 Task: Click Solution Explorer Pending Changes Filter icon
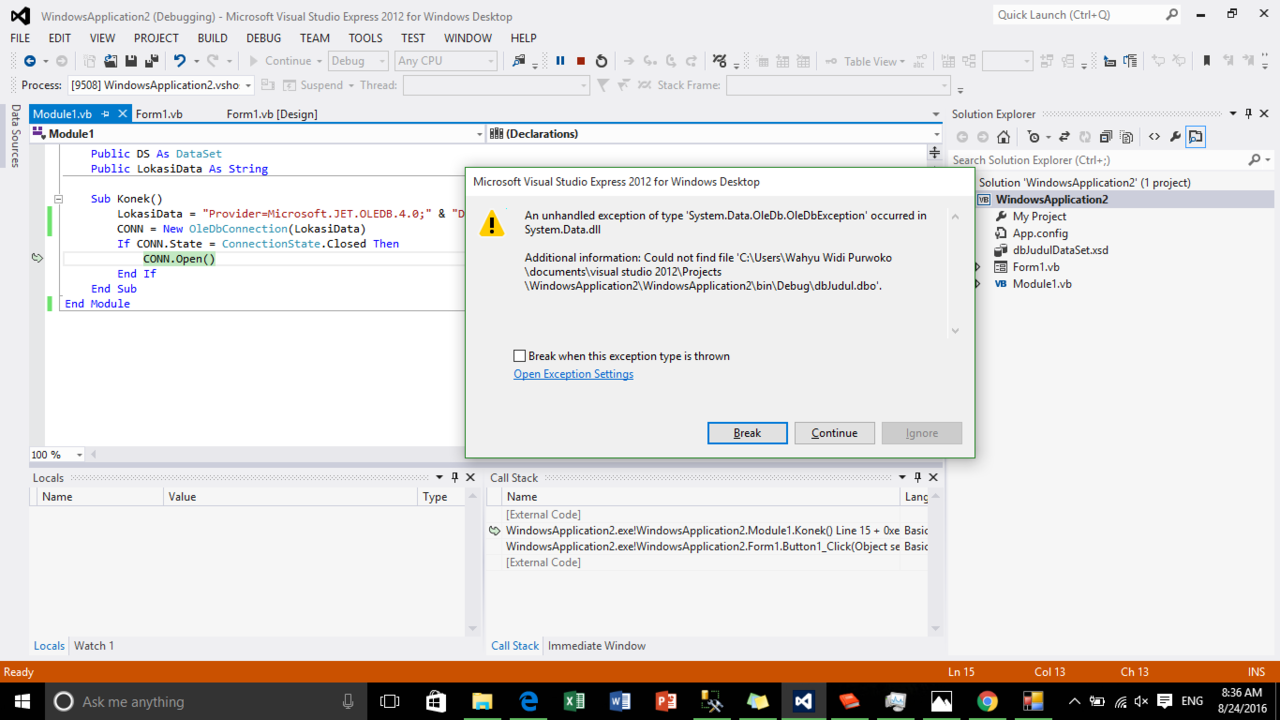1034,137
